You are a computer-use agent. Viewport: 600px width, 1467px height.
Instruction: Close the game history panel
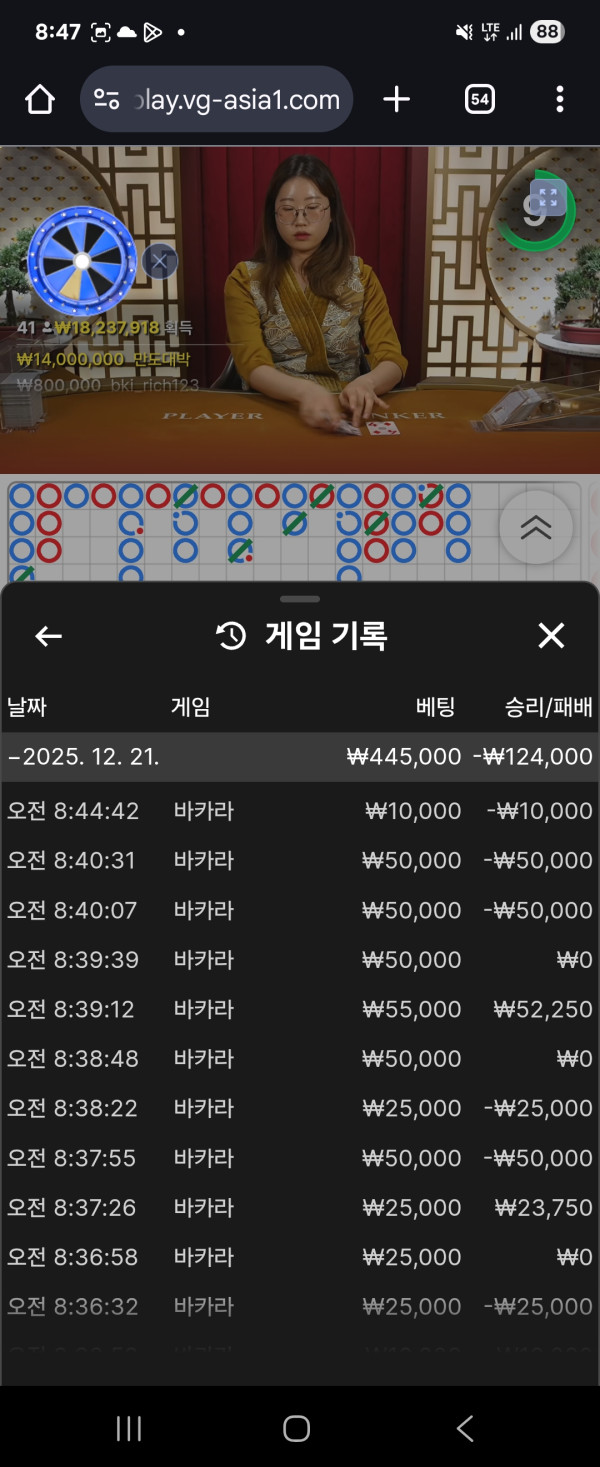(x=551, y=636)
